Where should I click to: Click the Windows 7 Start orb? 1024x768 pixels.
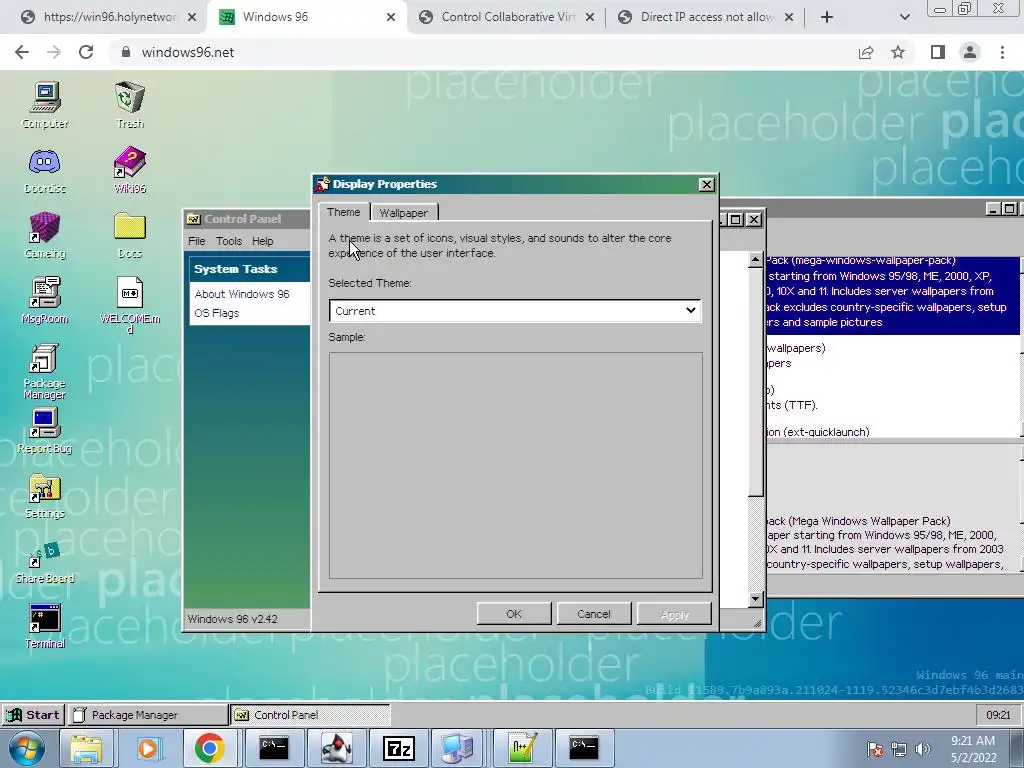coord(26,748)
